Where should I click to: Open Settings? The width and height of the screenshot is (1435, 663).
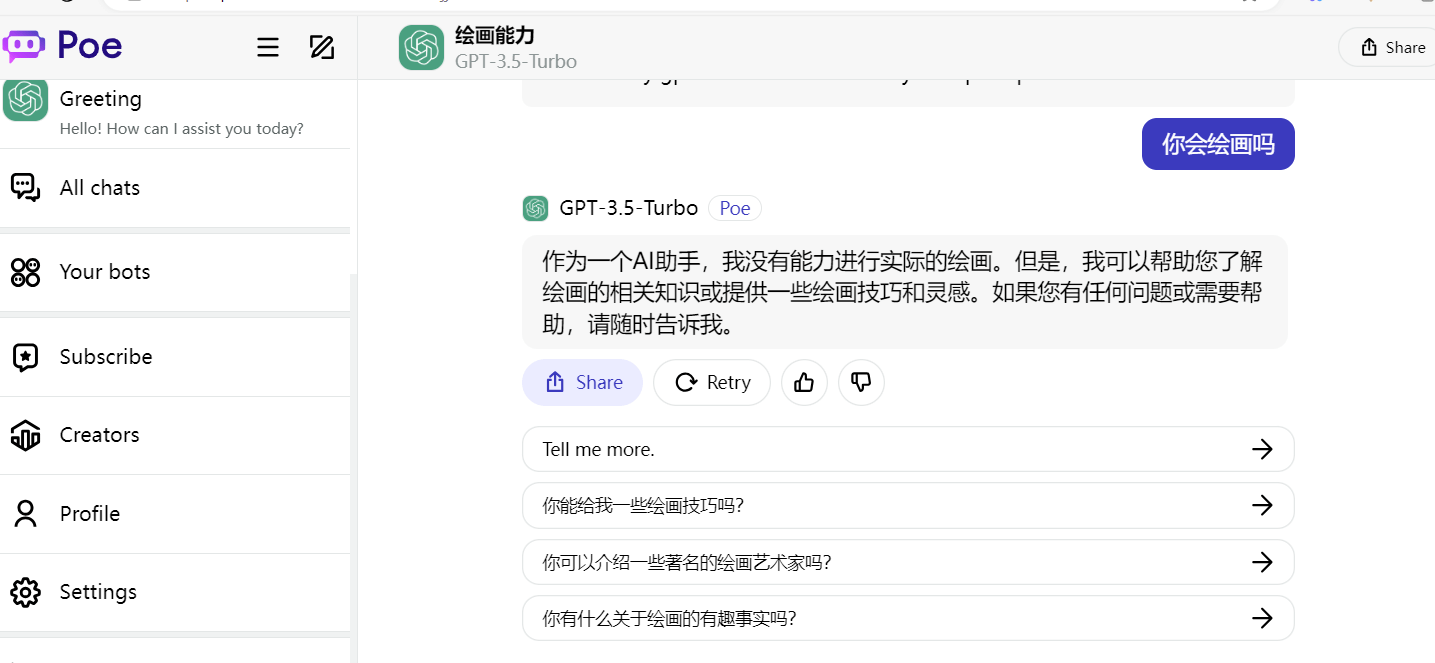[175, 592]
